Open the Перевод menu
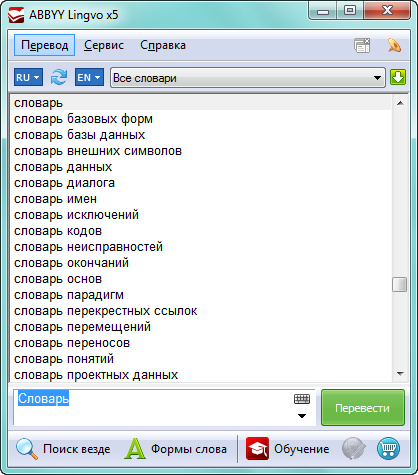 pyautogui.click(x=44, y=45)
